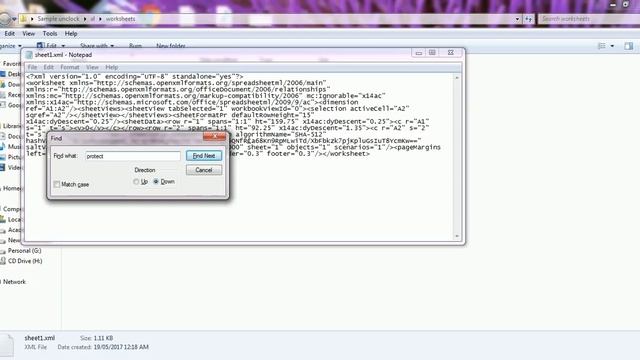Click Date created value in details pane
640x360 pixels.
point(121,347)
